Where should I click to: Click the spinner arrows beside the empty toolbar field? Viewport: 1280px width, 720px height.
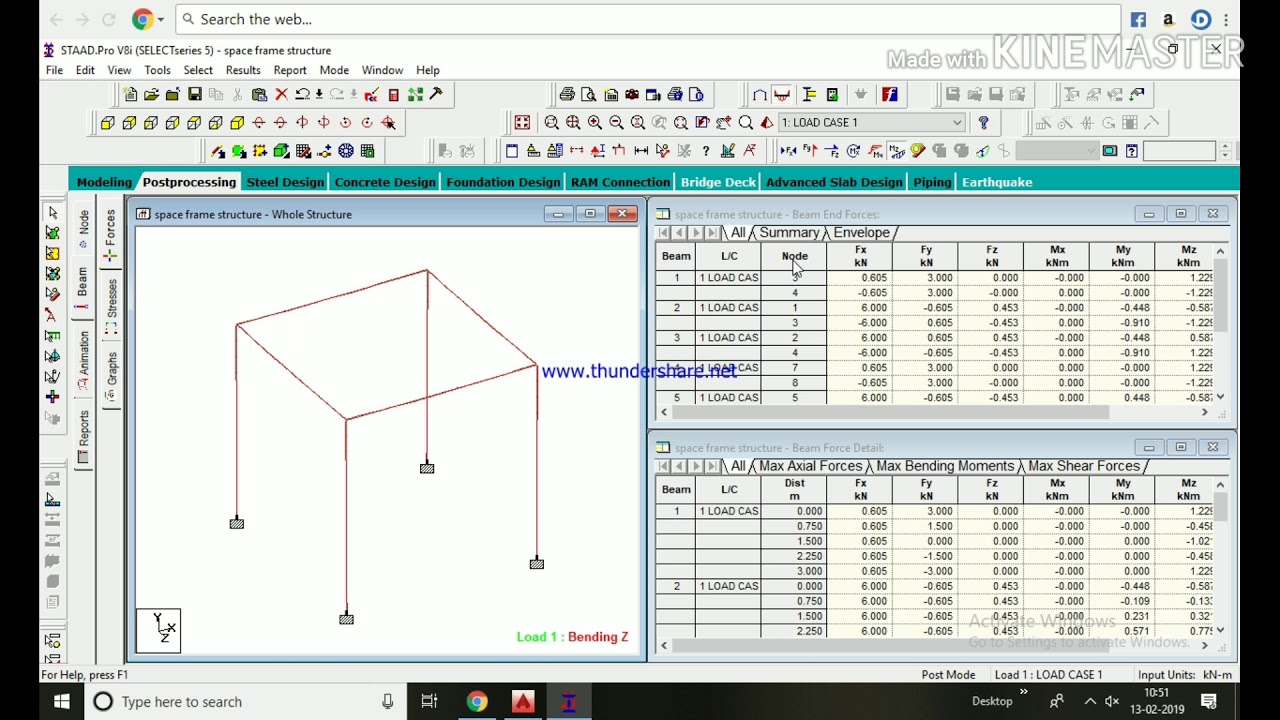tap(1225, 151)
